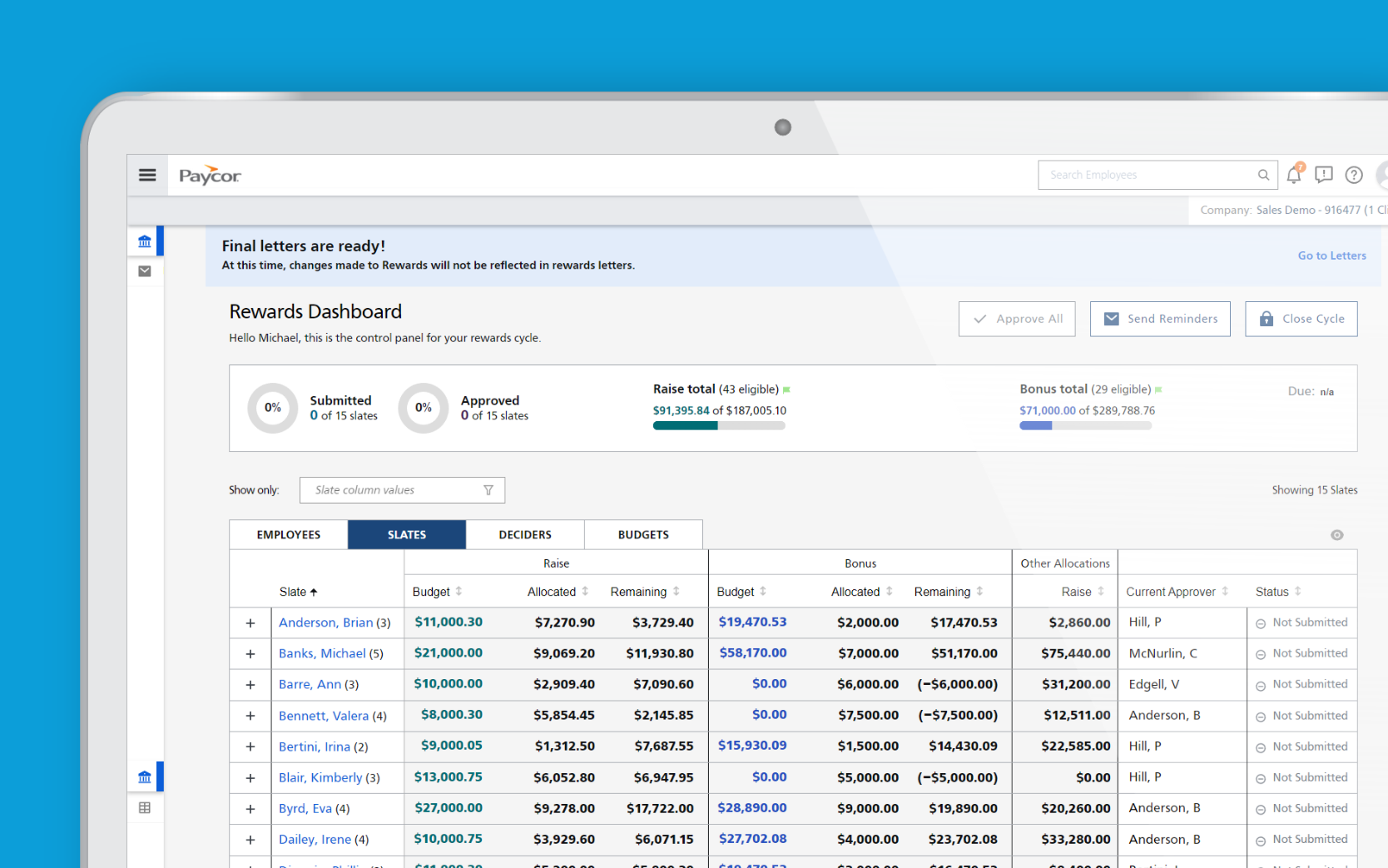Open the feedback speech bubble icon
This screenshot has width=1388, height=868.
(x=1323, y=175)
